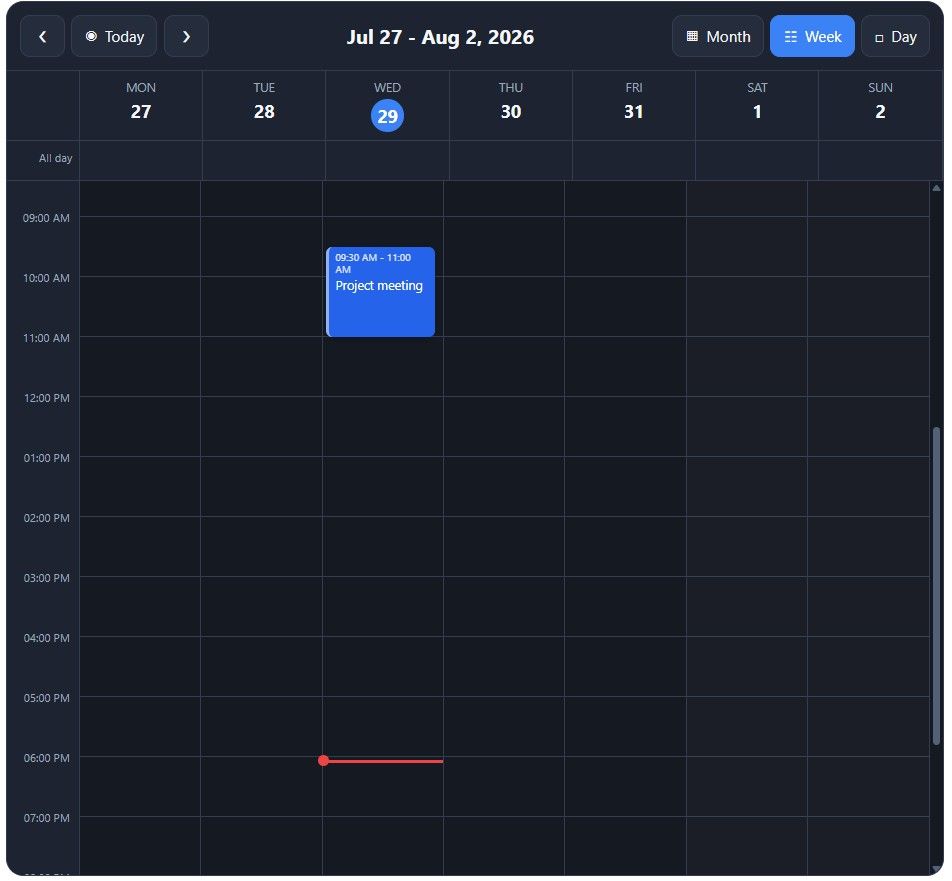
Task: Select Saturday 1 column header
Action: [757, 106]
